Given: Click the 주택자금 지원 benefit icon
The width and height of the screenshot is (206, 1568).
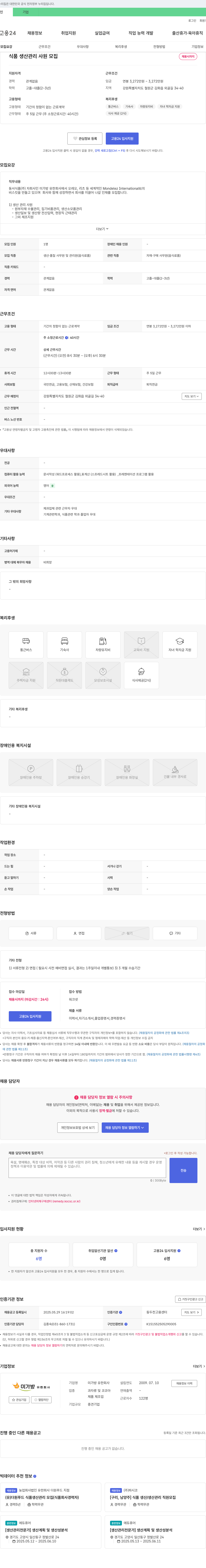Looking at the screenshot, I should coord(26,675).
